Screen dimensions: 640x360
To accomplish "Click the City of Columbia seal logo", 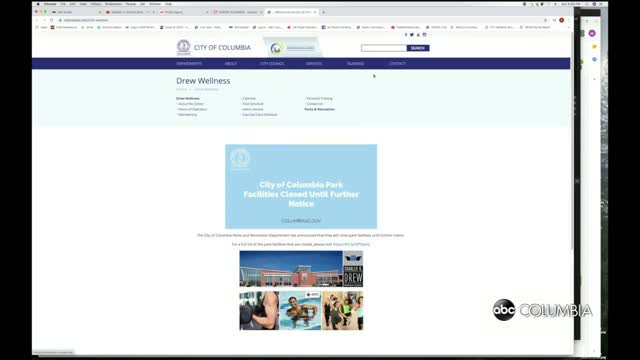I will tap(184, 47).
